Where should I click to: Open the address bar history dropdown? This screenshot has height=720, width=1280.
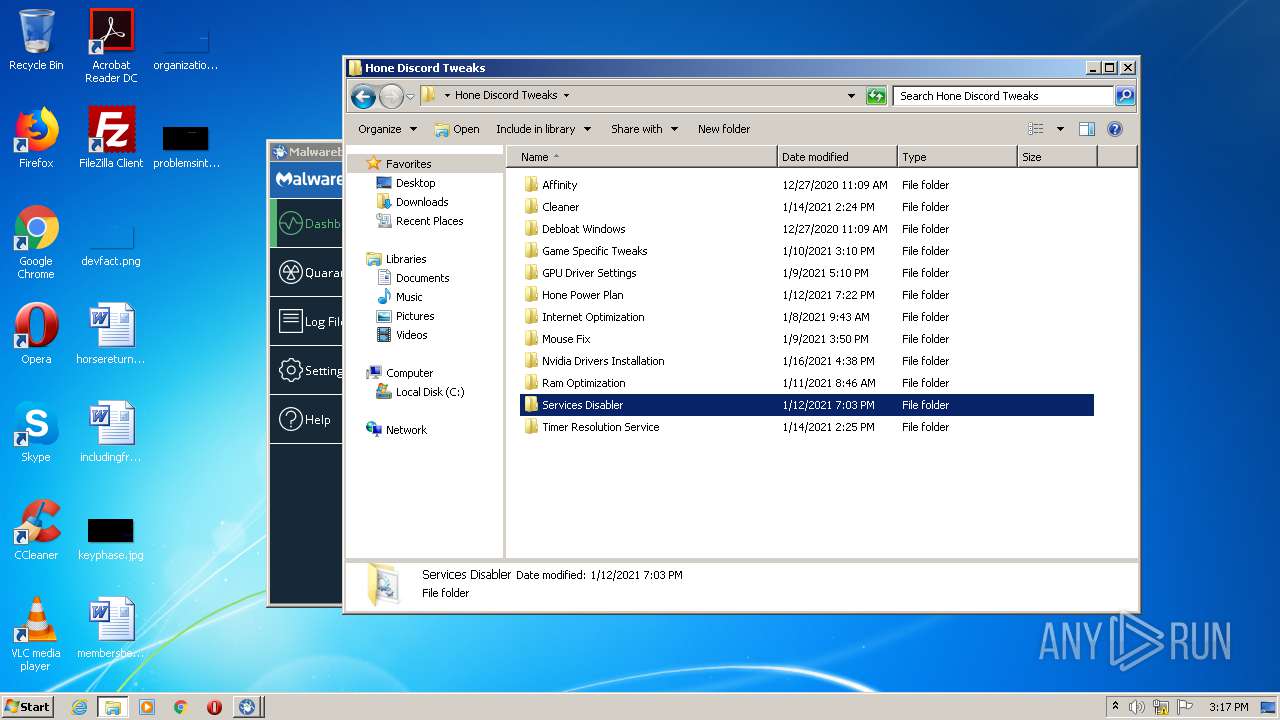point(851,96)
